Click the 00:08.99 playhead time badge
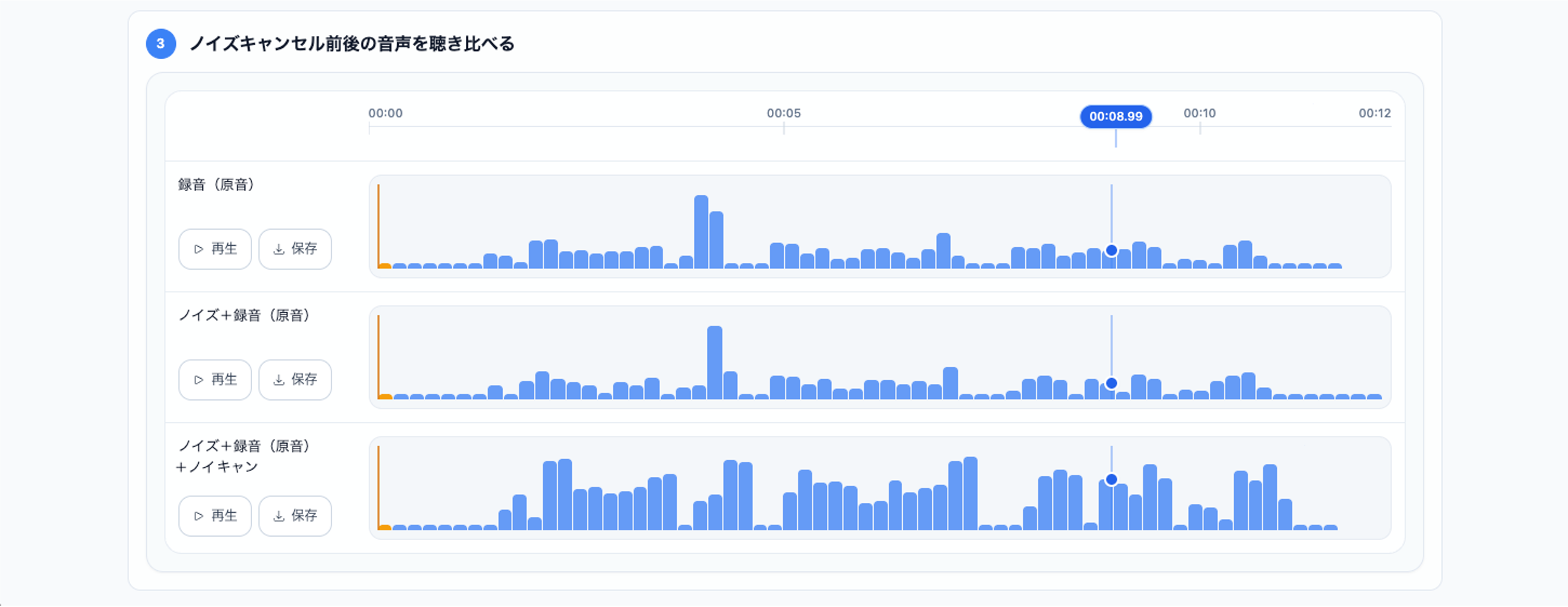The height and width of the screenshot is (607, 1568). click(1116, 116)
